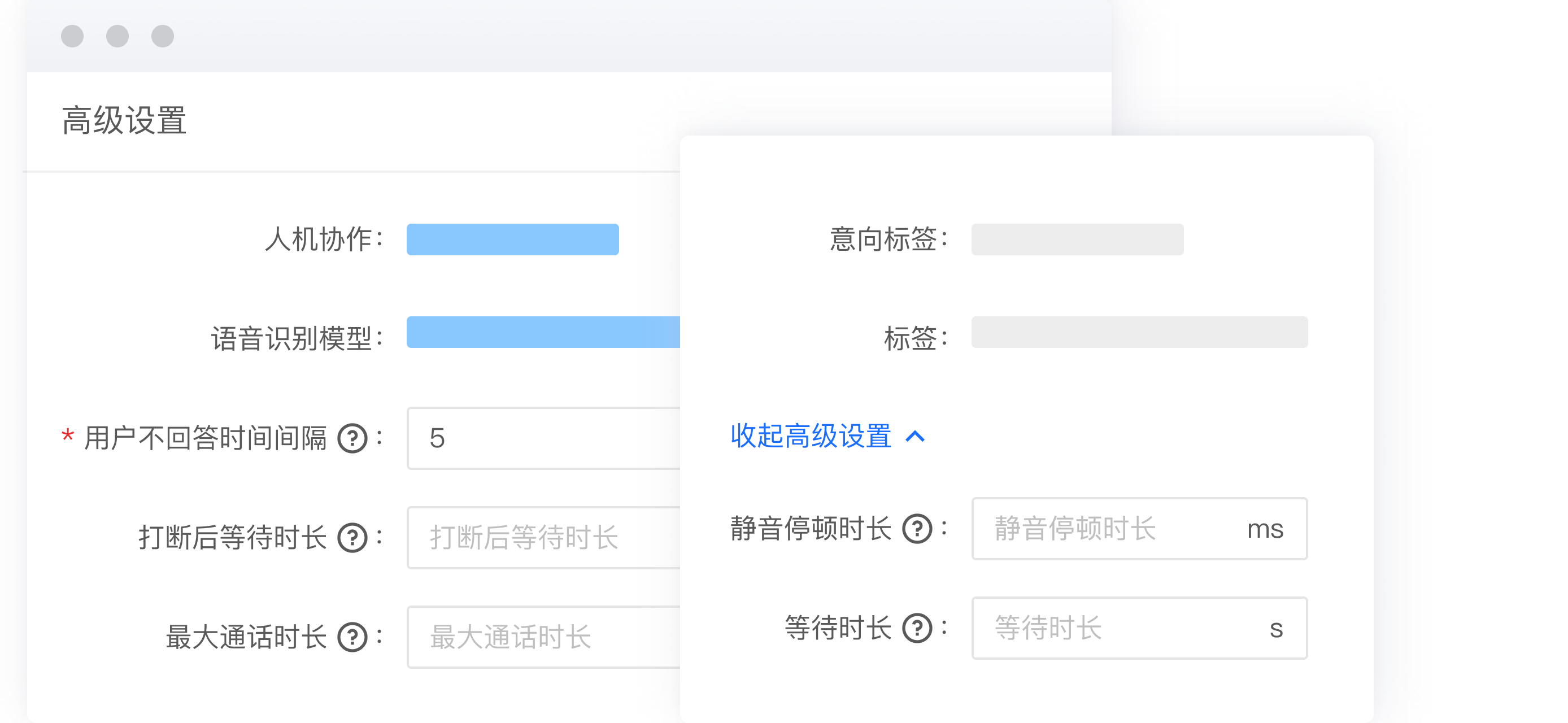The height and width of the screenshot is (723, 1568).
Task: Click help icon beside 静音停顿时长
Action: point(917,528)
